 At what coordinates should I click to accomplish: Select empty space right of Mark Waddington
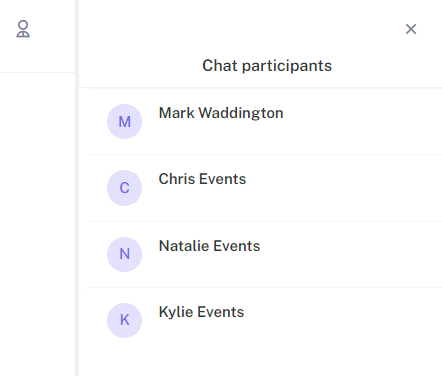click(x=363, y=121)
